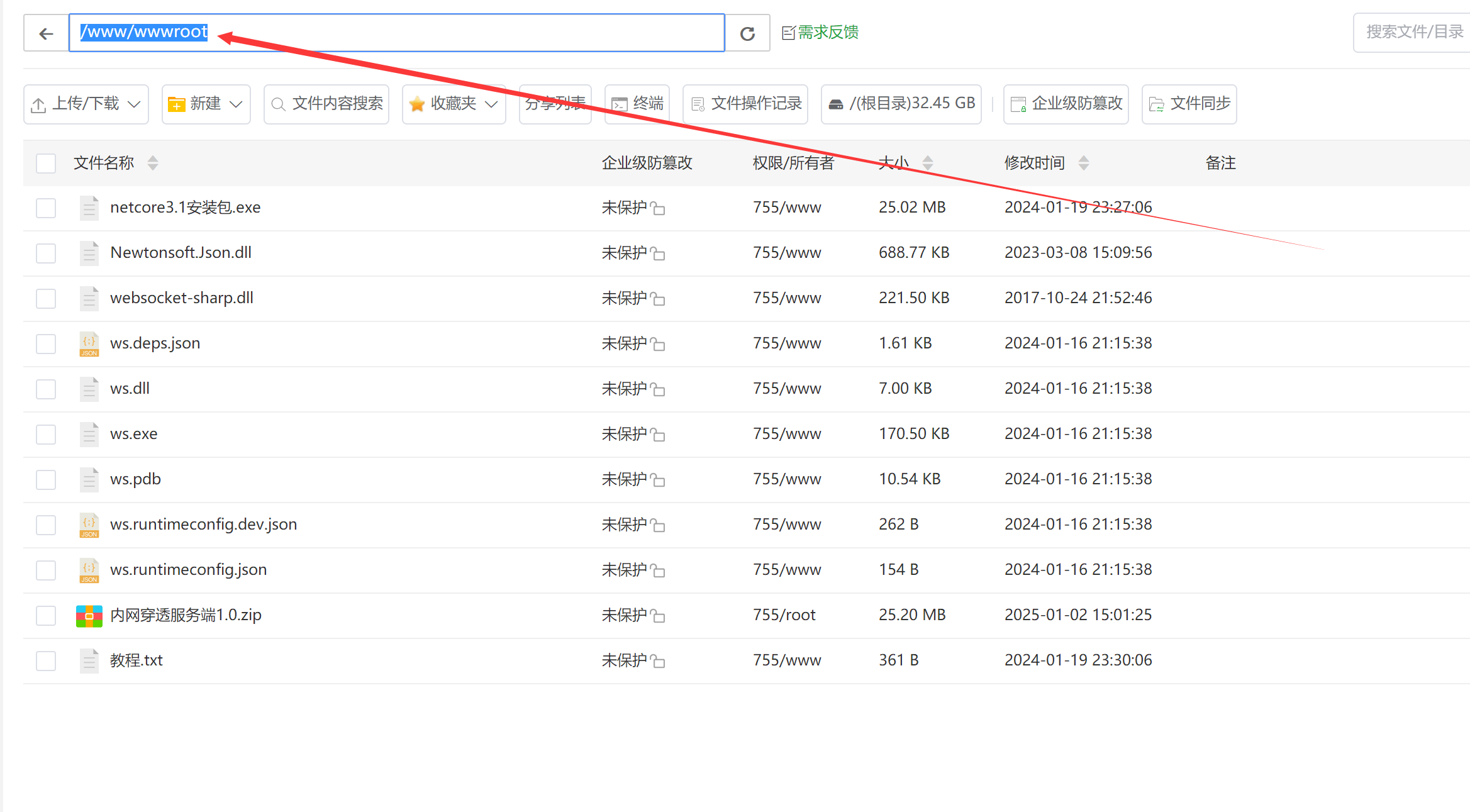Click 755/www permission of ws.exe
The width and height of the screenshot is (1470, 812).
[787, 433]
